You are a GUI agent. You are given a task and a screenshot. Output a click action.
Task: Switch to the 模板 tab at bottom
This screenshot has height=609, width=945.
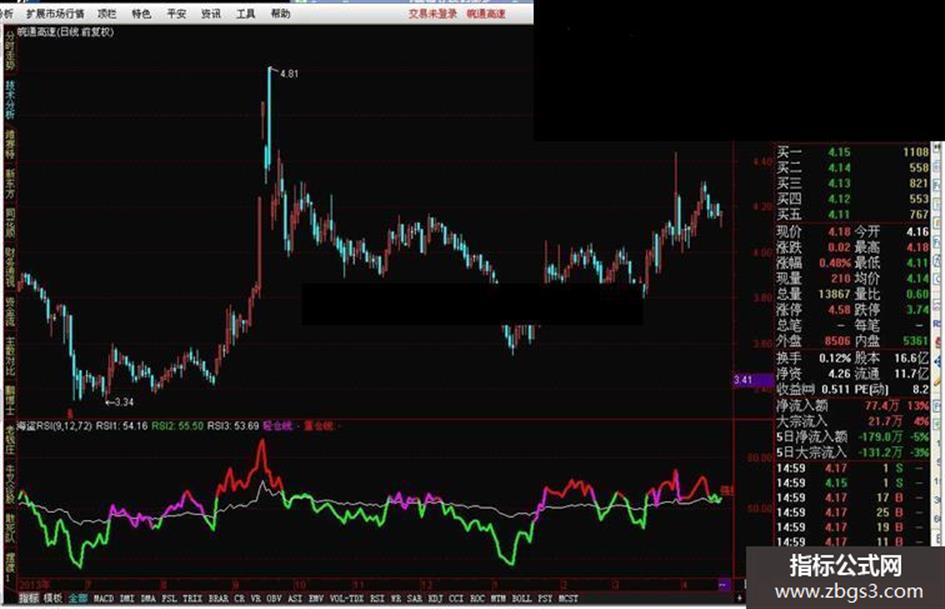point(53,598)
